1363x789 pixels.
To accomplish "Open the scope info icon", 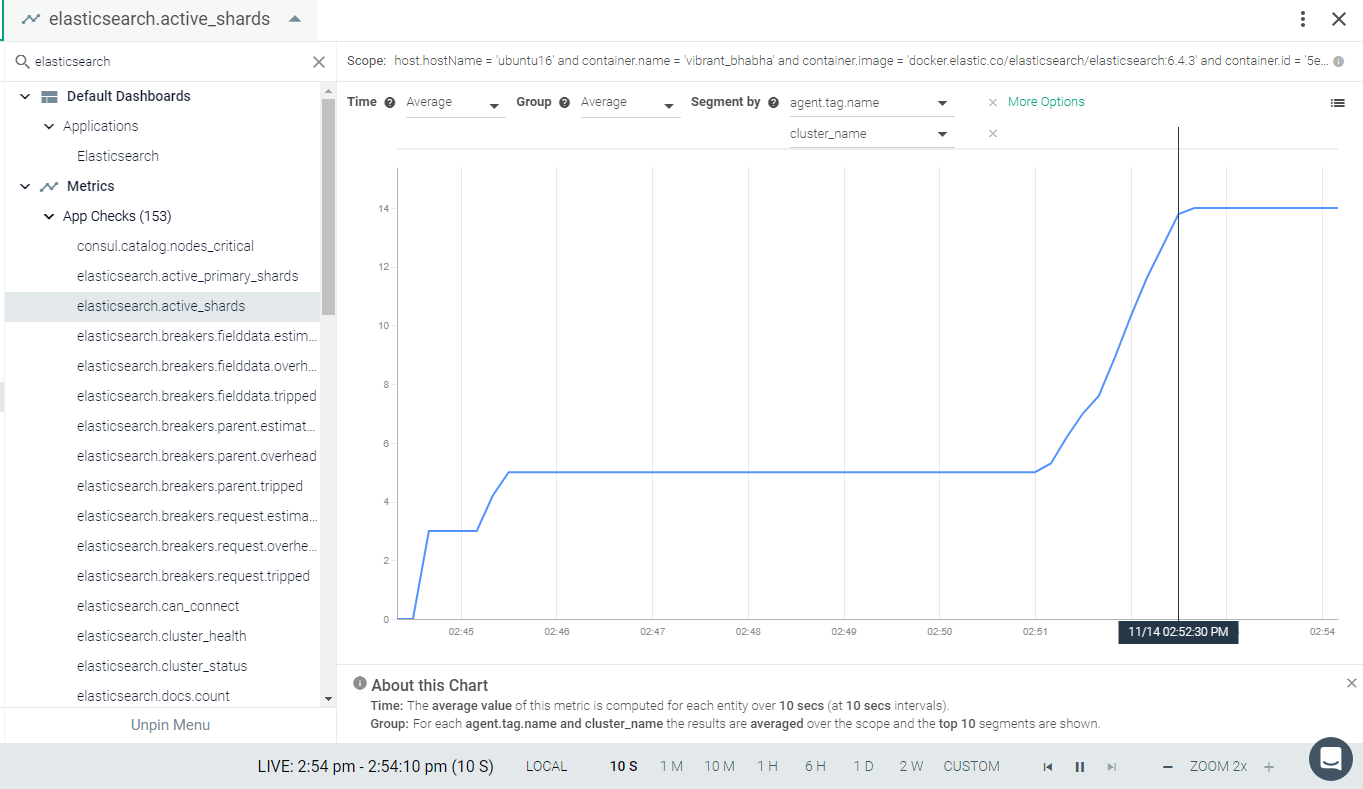I will click(x=1338, y=61).
